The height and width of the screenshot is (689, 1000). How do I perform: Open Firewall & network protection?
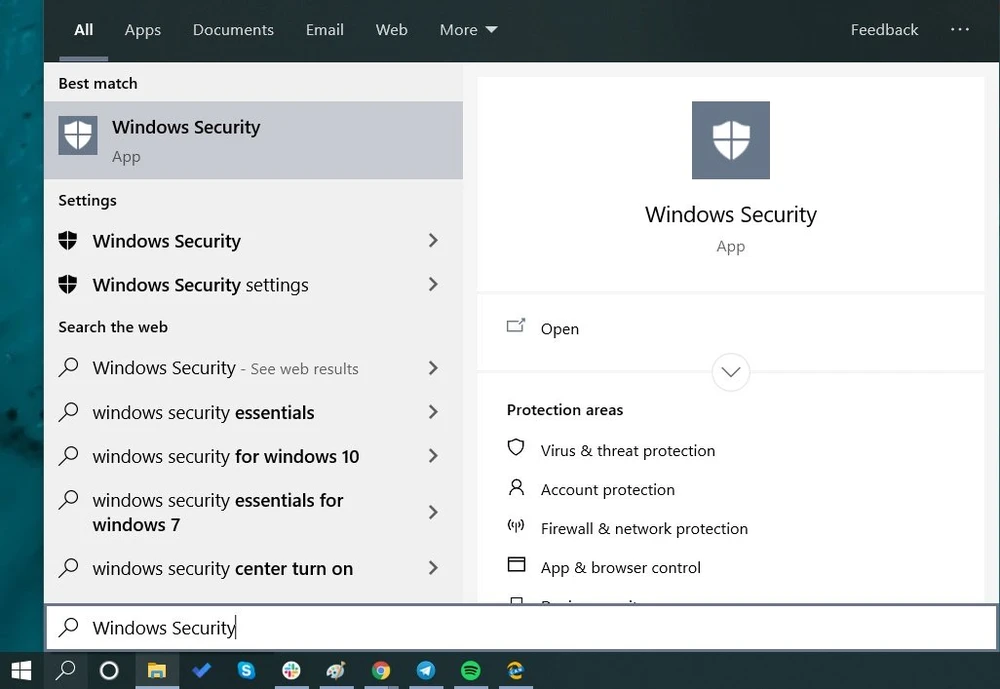(643, 528)
